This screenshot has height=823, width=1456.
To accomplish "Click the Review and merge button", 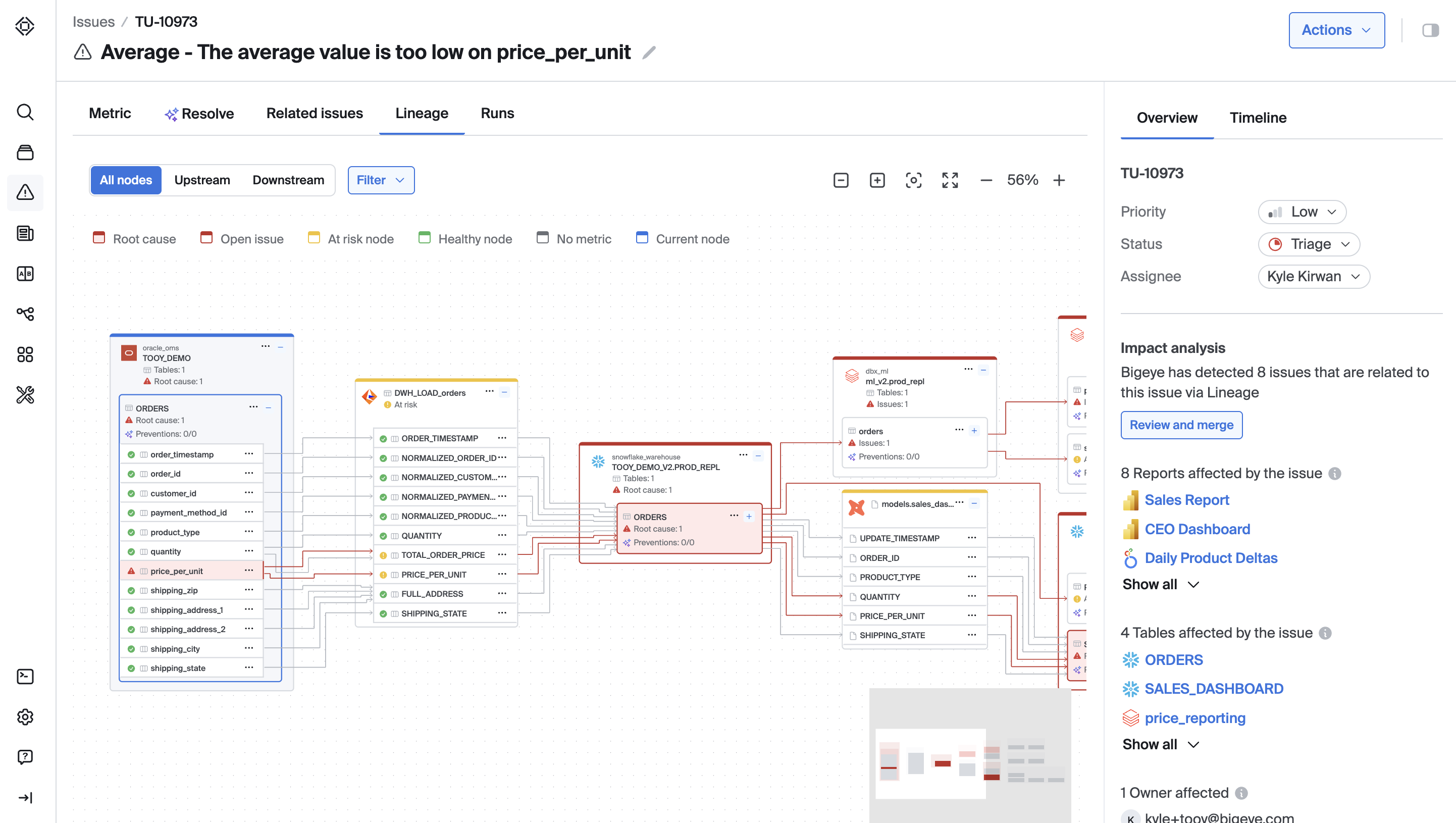I will pyautogui.click(x=1181, y=425).
